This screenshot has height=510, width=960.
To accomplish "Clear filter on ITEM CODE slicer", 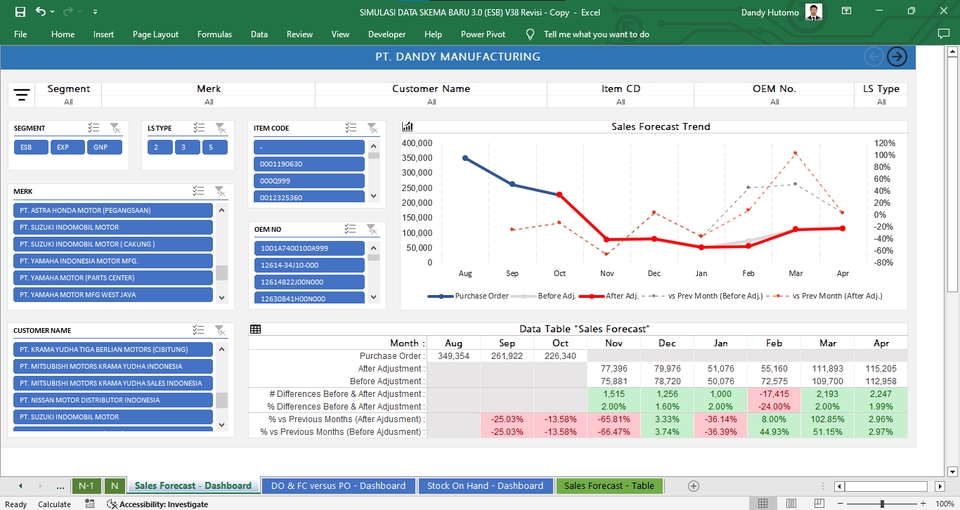I will (x=372, y=127).
